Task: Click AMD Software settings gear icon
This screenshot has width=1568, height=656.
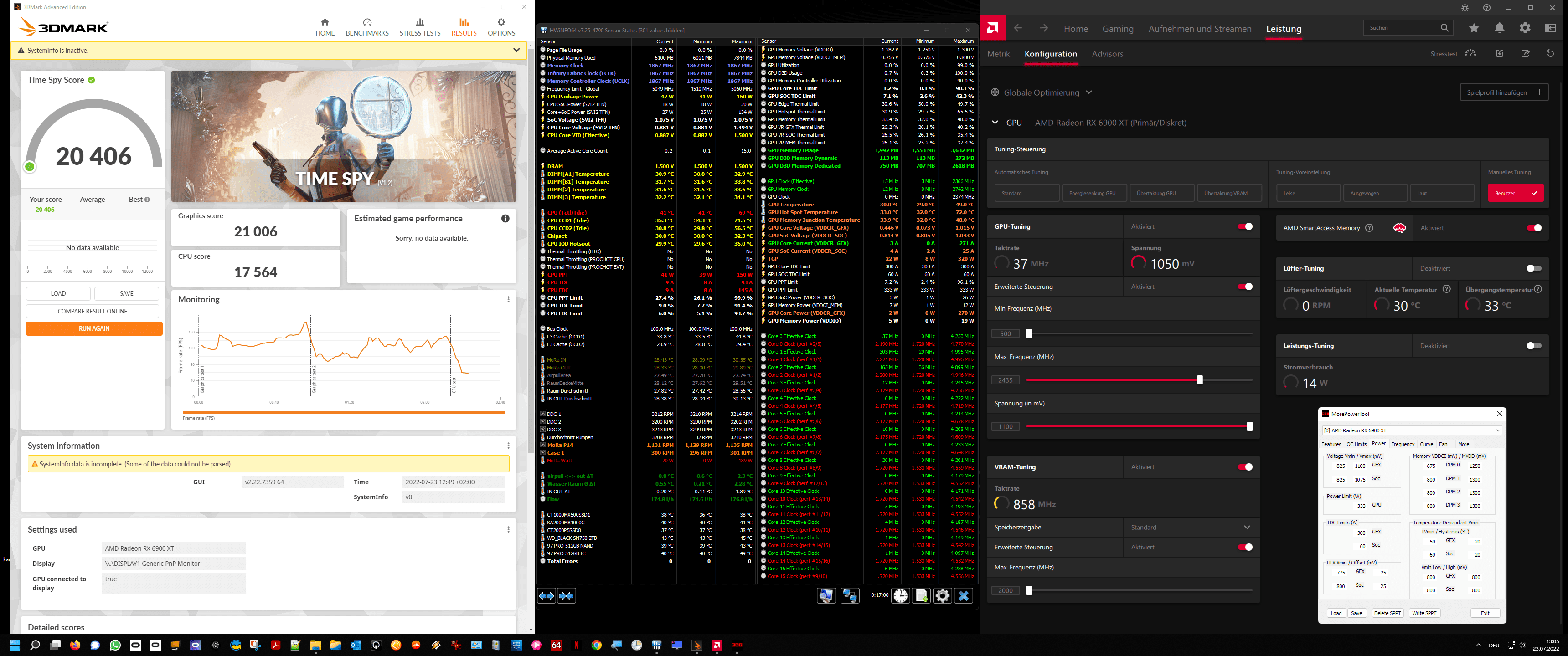Action: click(1525, 28)
